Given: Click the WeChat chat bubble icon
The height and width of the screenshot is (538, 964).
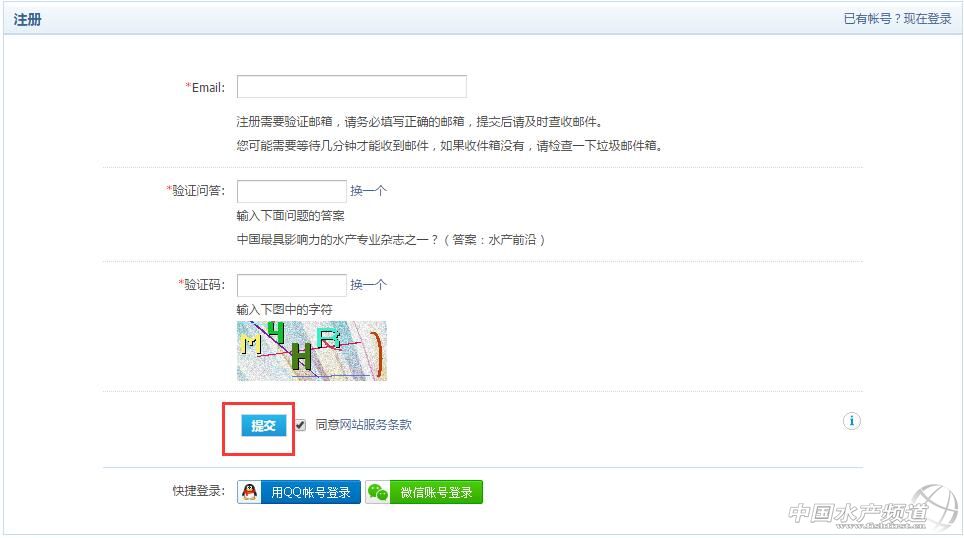Looking at the screenshot, I should point(377,492).
